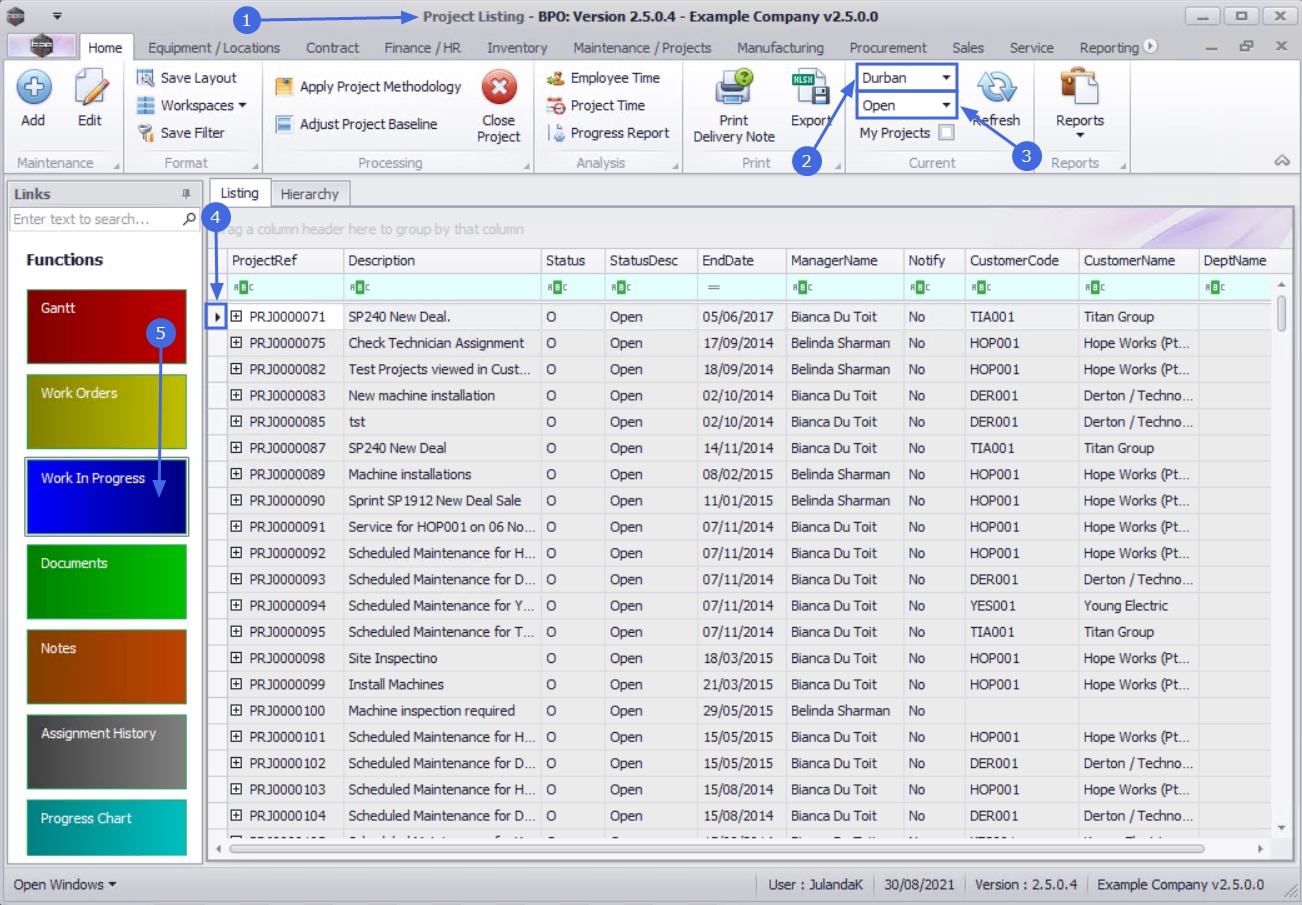
Task: Open the Open status dropdown
Action: (x=945, y=105)
